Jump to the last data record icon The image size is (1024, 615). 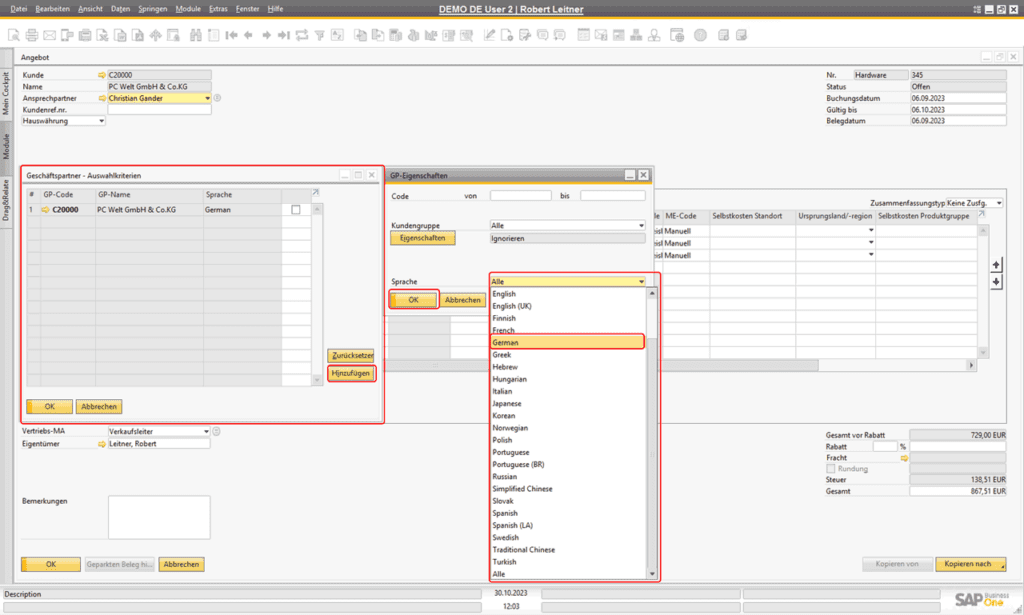click(x=284, y=34)
